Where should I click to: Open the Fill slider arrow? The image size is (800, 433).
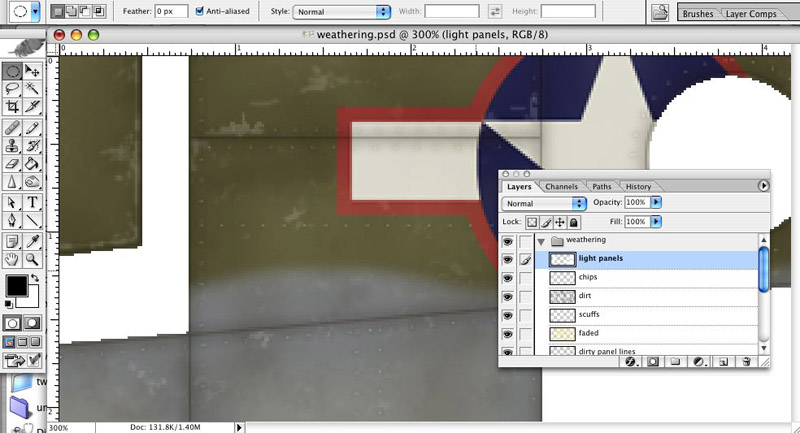(x=656, y=222)
